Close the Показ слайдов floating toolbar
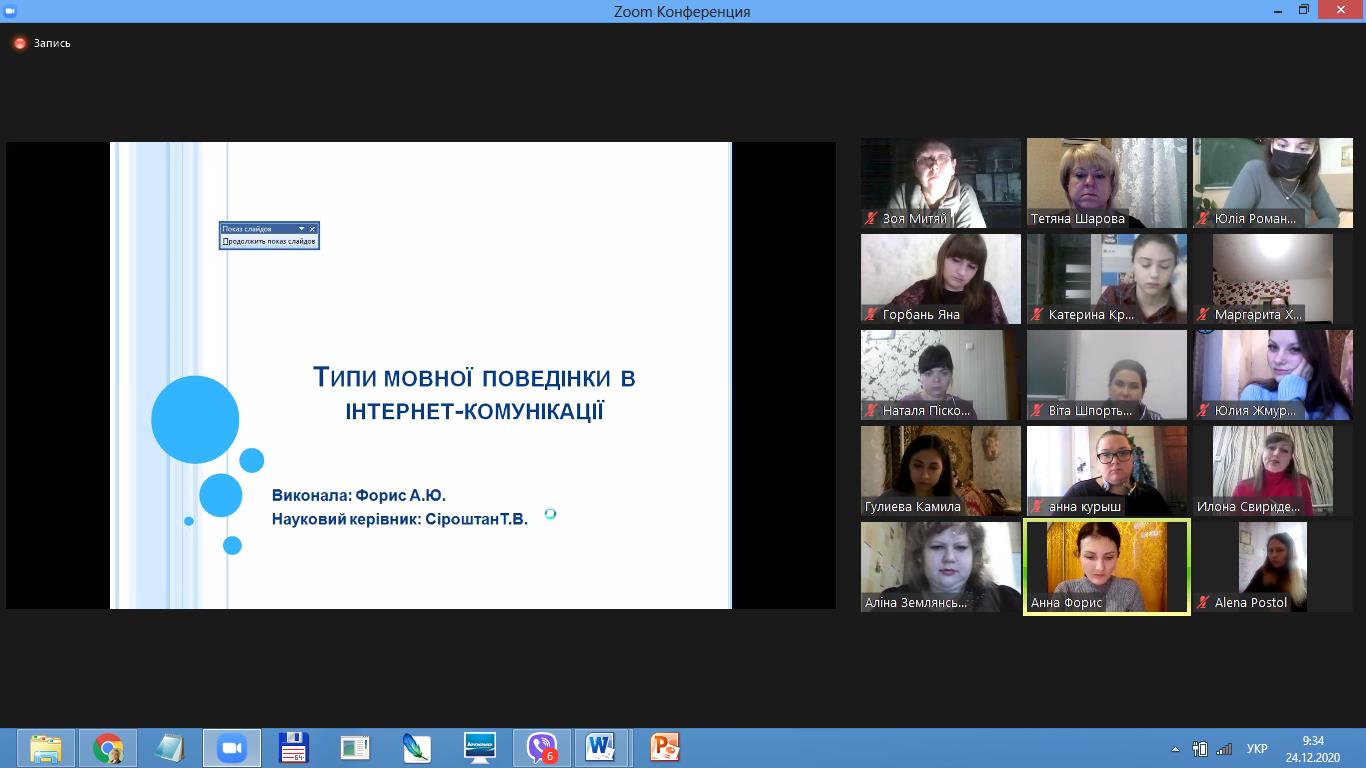 [312, 229]
